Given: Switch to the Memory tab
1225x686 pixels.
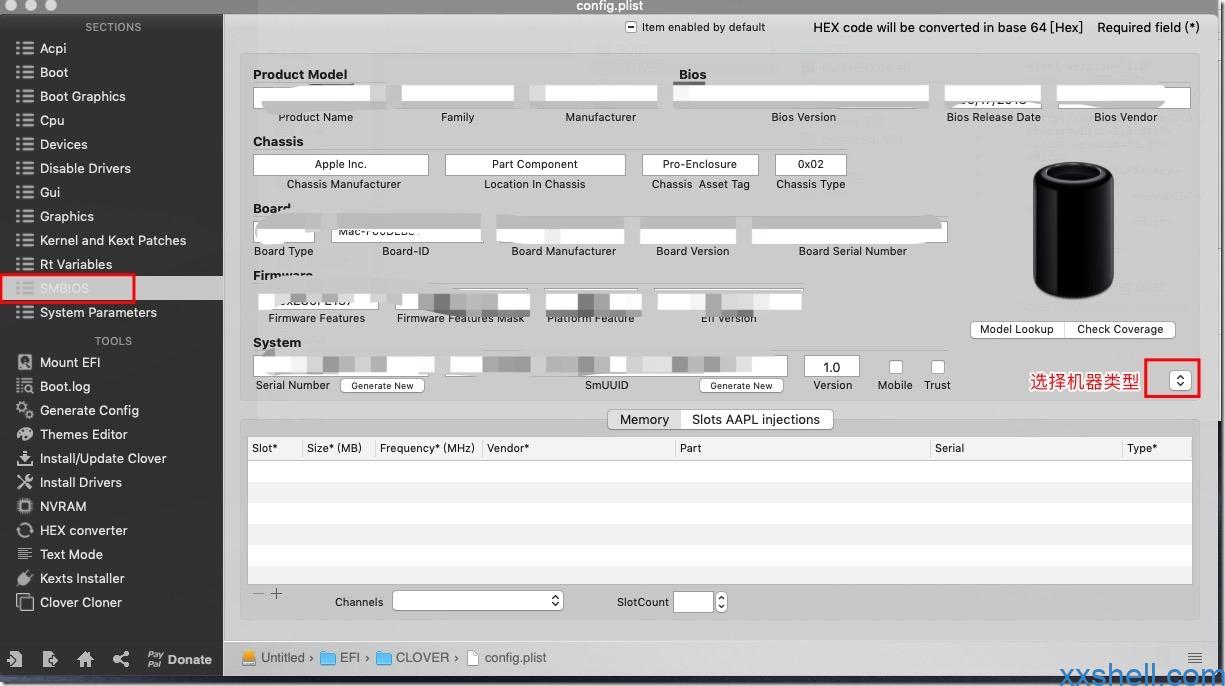Looking at the screenshot, I should 644,419.
